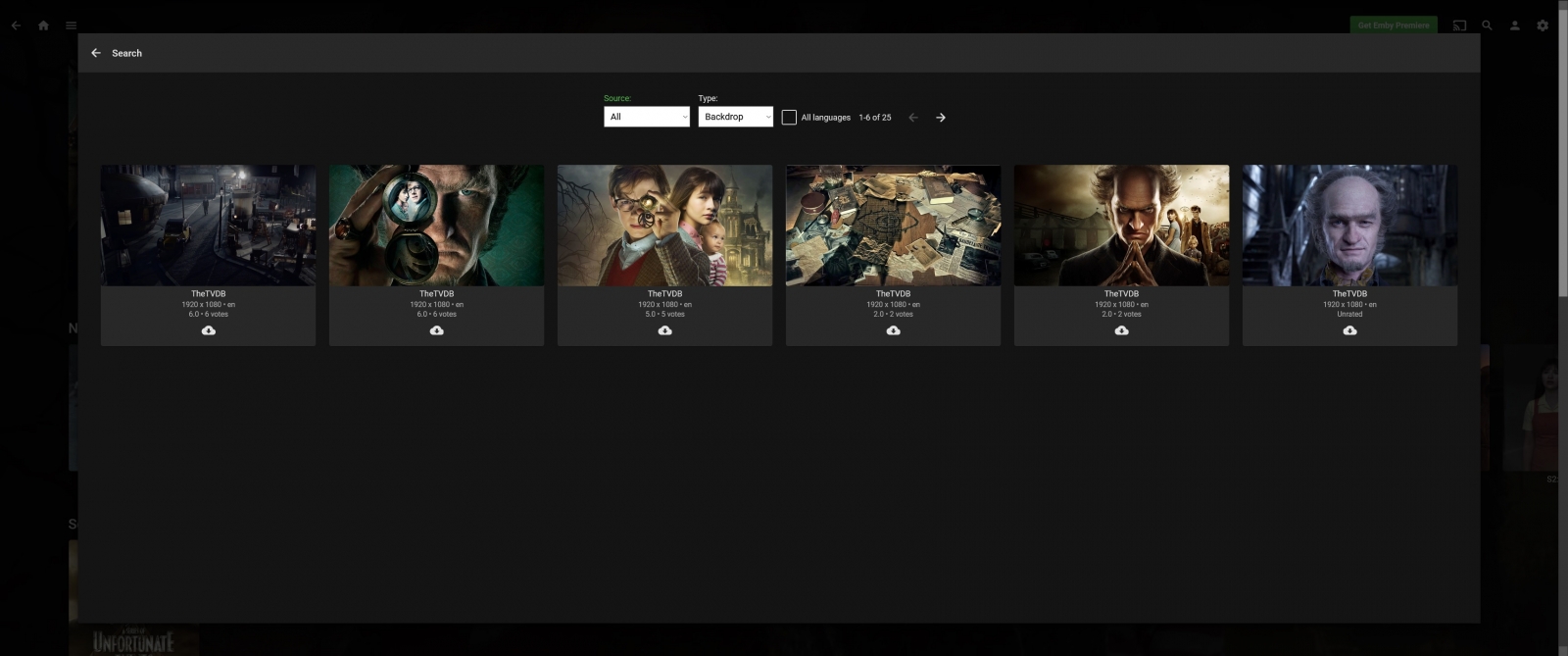This screenshot has height=656, width=1568.
Task: Open the cast to device icon
Action: point(1459,25)
